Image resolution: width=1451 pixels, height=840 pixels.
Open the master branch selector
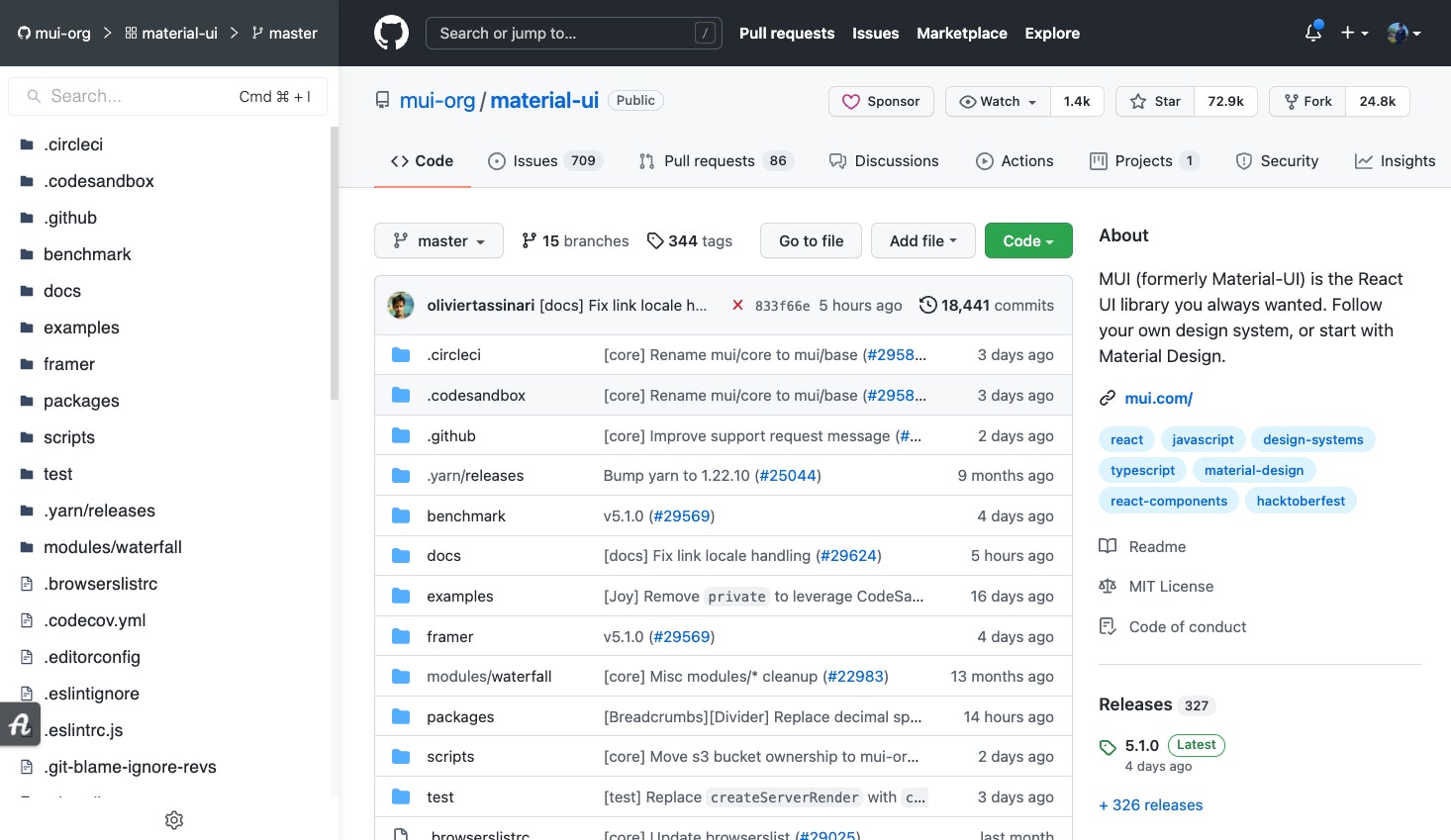click(438, 240)
